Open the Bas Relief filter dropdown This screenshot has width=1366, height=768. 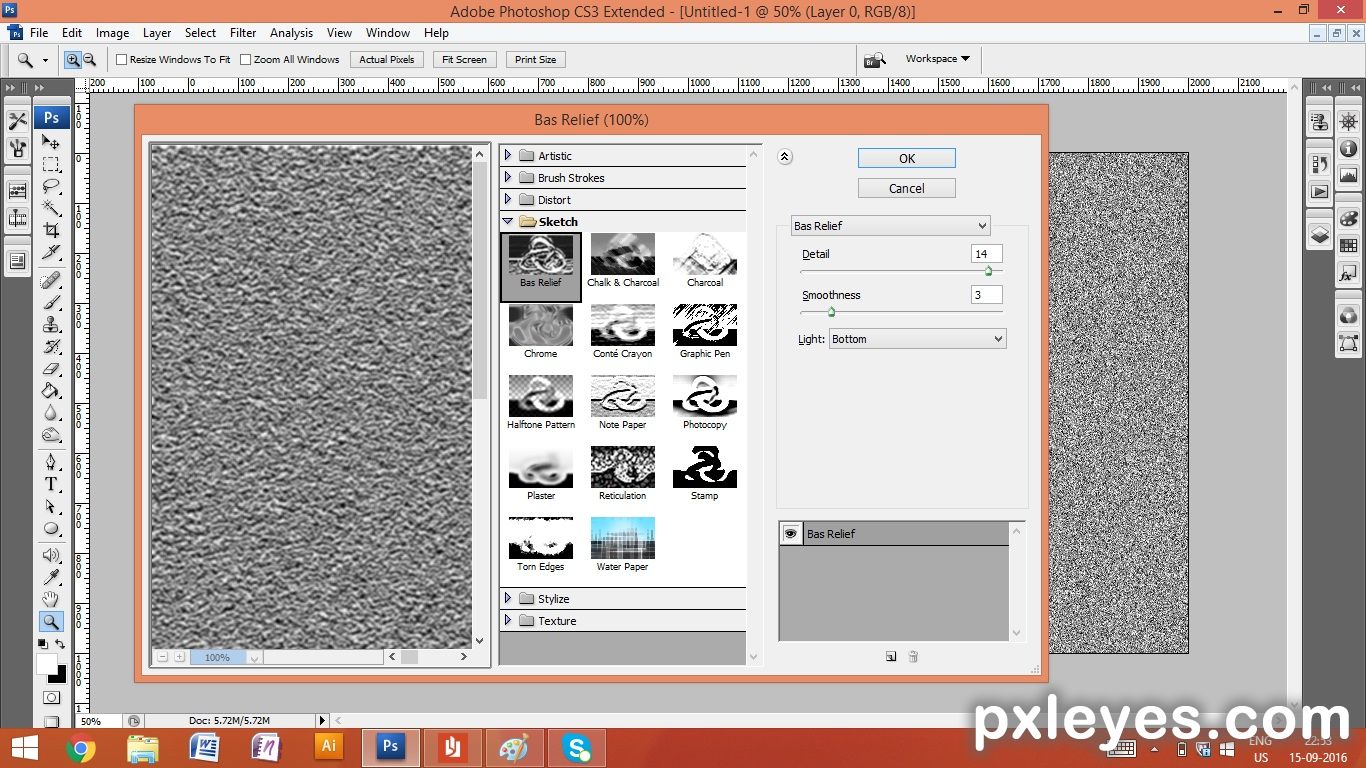pos(890,226)
